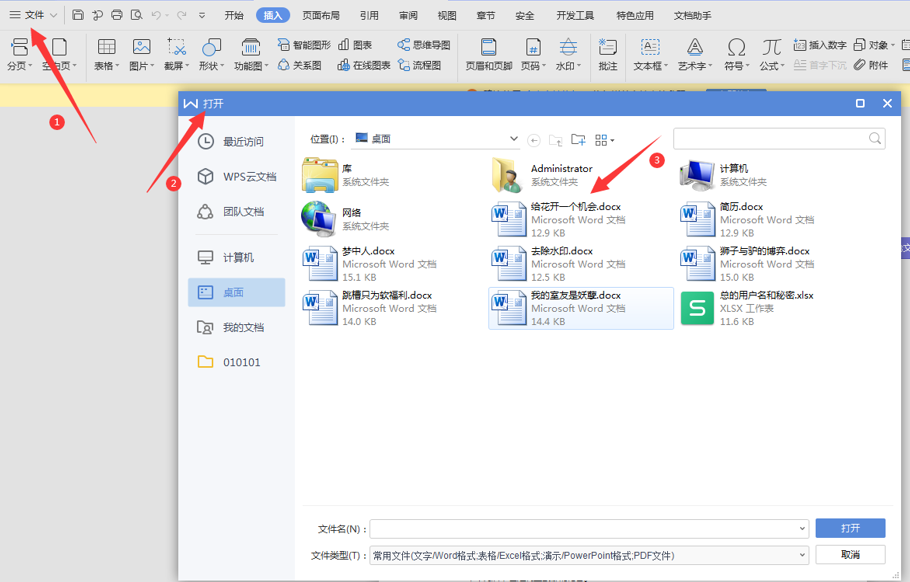Select file 梦中人.docx
Image resolution: width=910 pixels, height=582 pixels.
coord(392,264)
